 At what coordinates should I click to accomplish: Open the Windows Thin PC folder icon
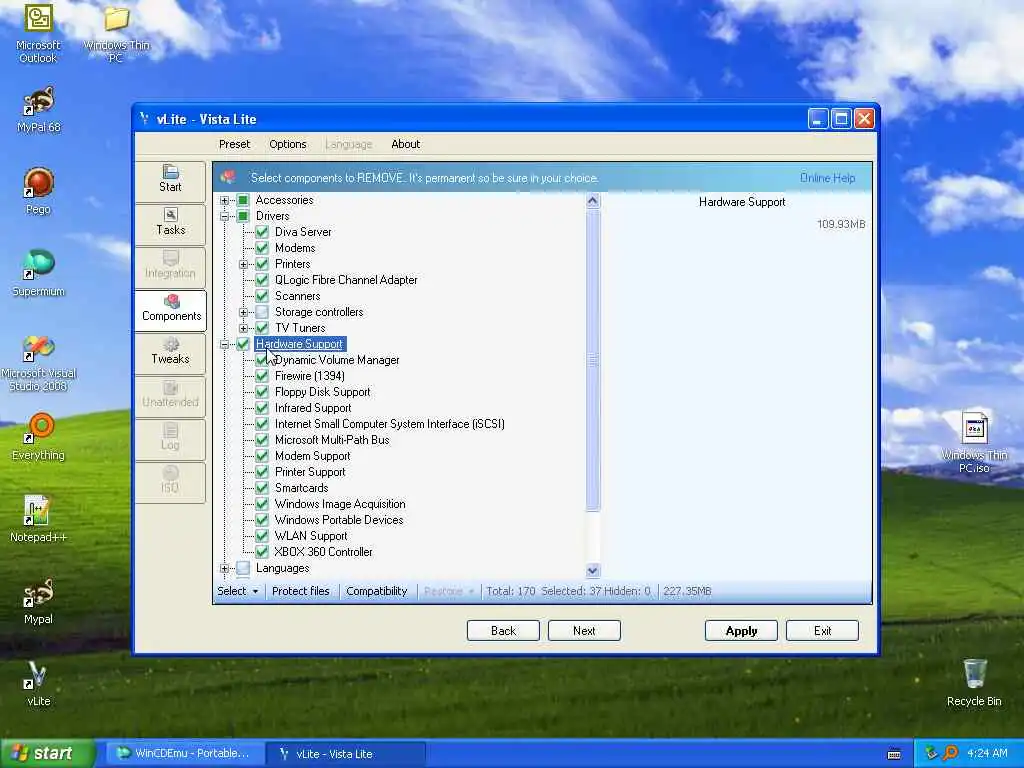pos(116,33)
